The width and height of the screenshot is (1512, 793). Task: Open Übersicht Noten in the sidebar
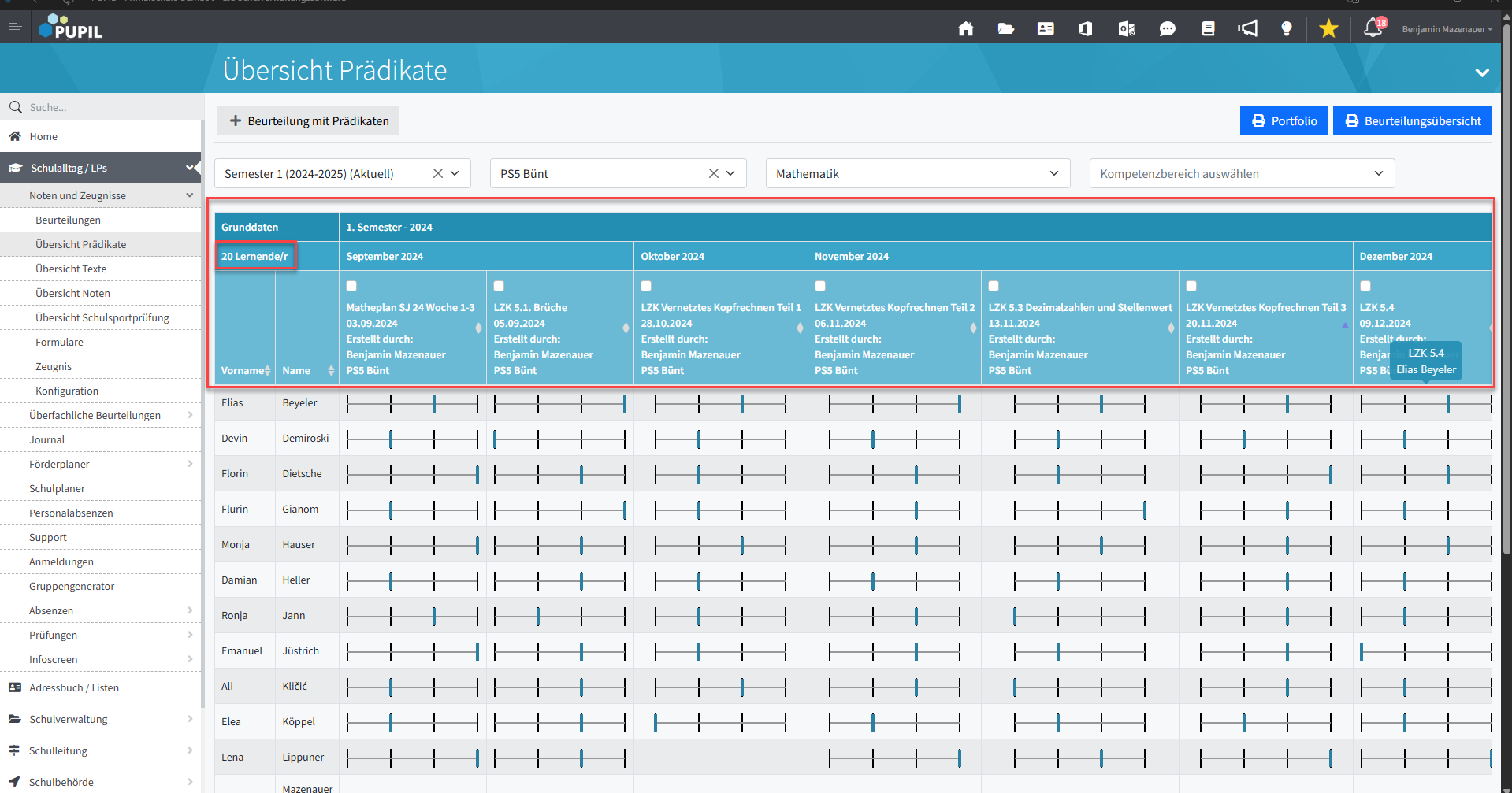point(72,293)
